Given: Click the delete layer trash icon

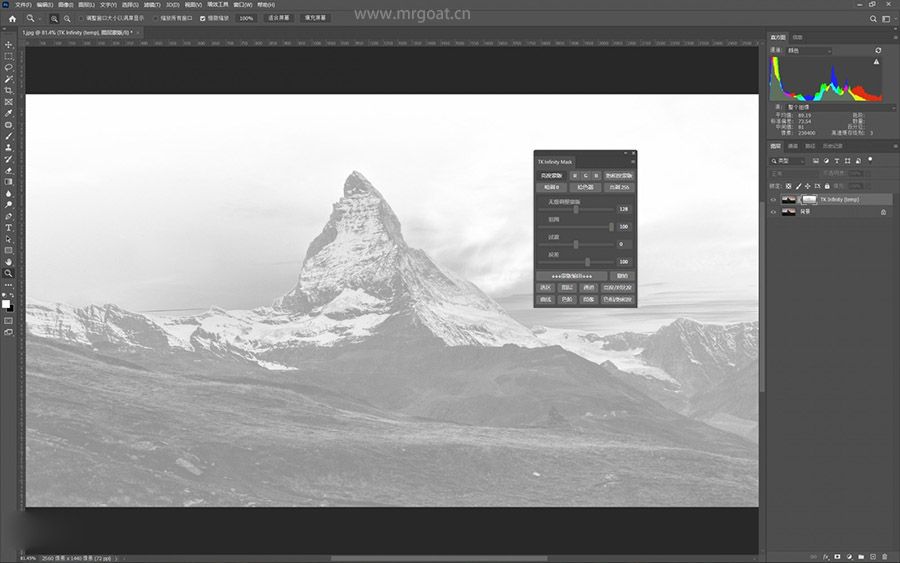Looking at the screenshot, I should [x=884, y=556].
